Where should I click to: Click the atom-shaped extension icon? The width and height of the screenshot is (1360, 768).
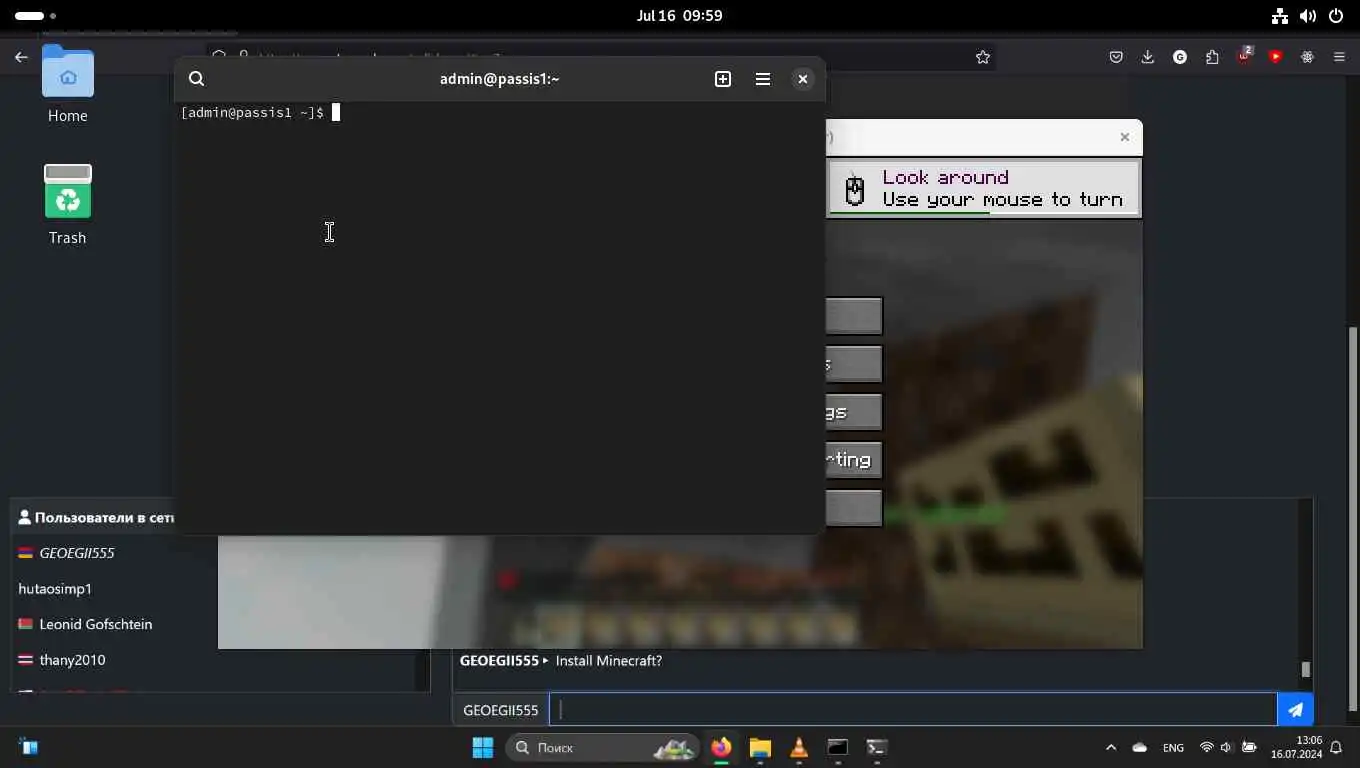tap(1307, 57)
